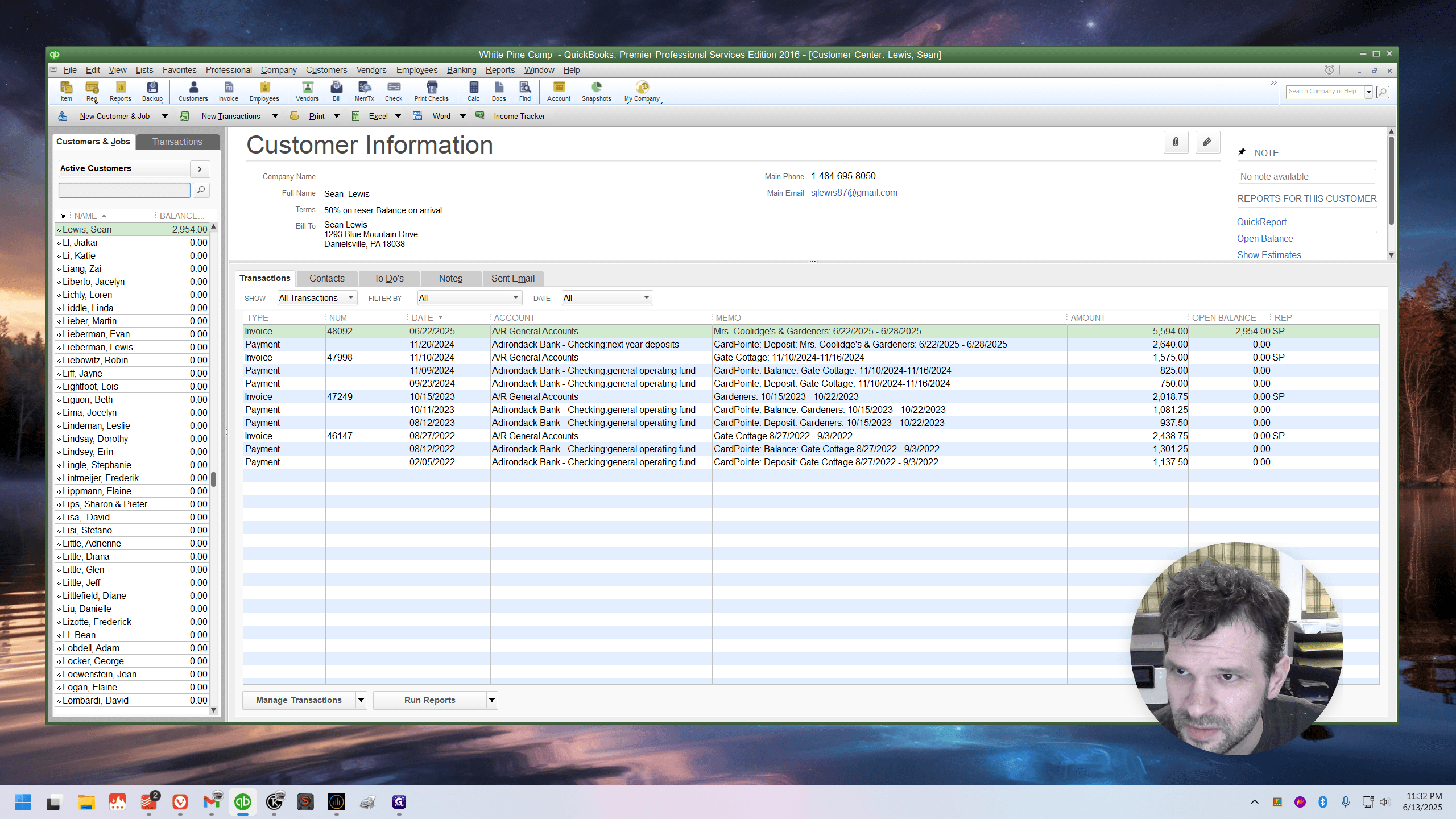1456x819 pixels.
Task: Open the Sent Email tab
Action: pyautogui.click(x=513, y=278)
